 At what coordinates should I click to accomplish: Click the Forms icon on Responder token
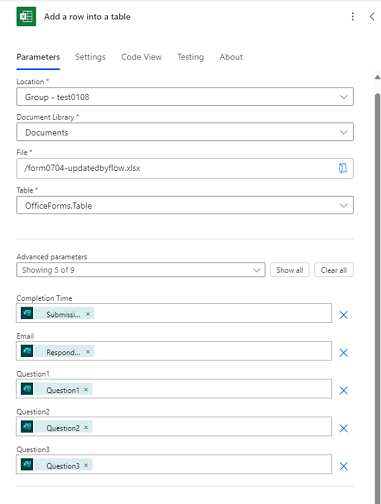click(x=27, y=351)
